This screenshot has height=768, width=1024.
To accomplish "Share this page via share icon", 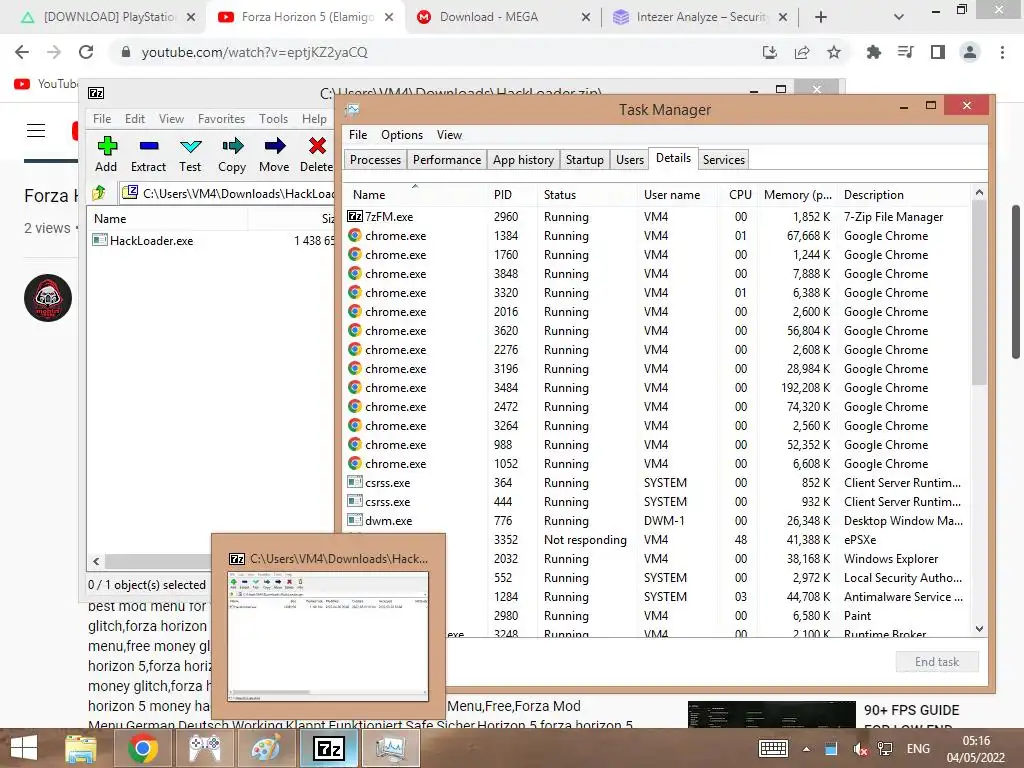I will (x=802, y=52).
